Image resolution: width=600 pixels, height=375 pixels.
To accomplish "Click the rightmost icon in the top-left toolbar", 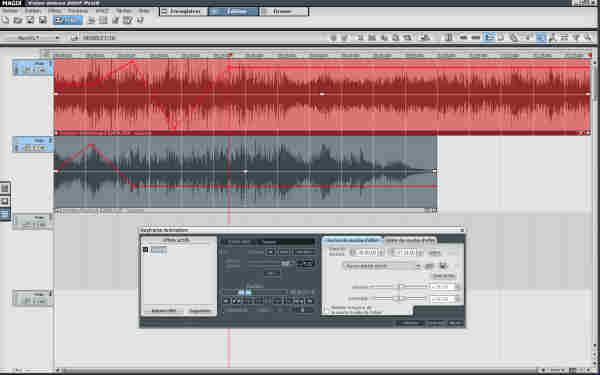I will (x=140, y=20).
